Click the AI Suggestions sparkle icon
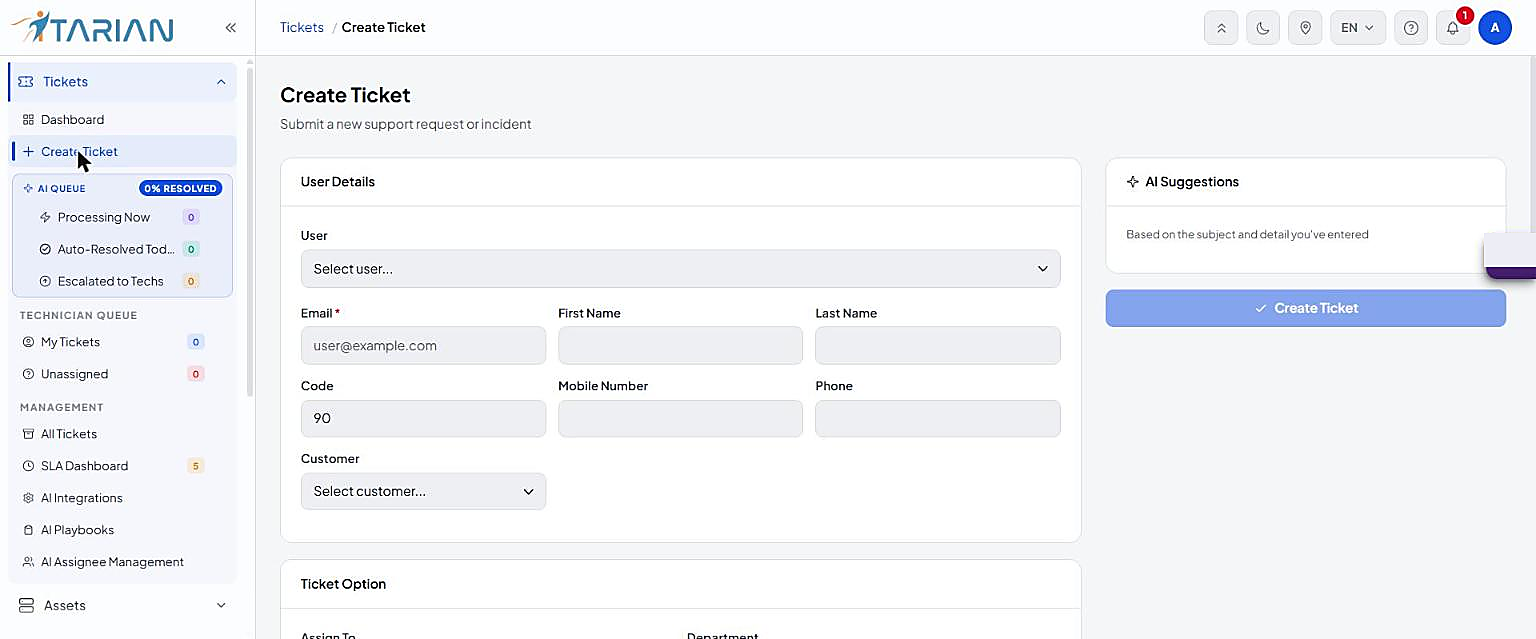 [1133, 182]
